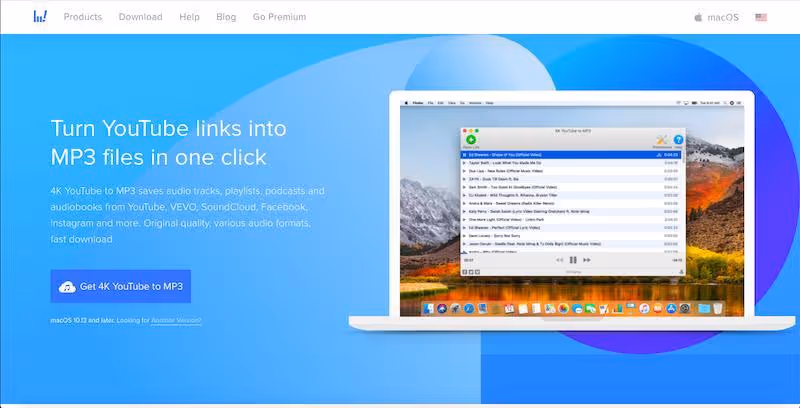Click the Photos icon in the pictured Dock
800x408 pixels.
click(x=563, y=309)
